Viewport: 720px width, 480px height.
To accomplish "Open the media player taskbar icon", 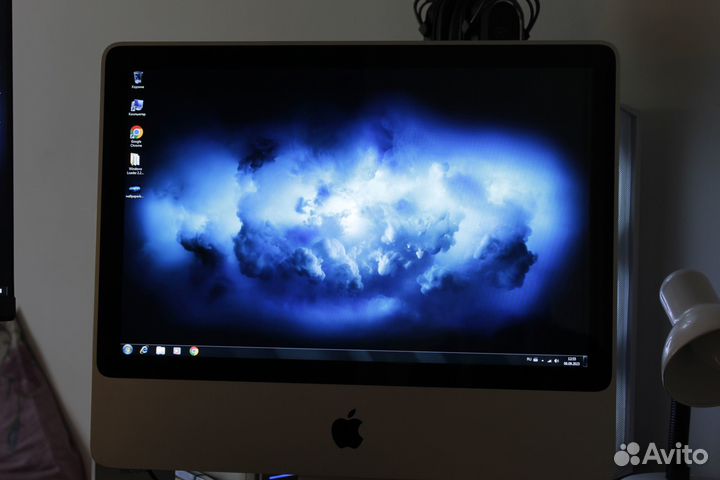I will [x=177, y=351].
